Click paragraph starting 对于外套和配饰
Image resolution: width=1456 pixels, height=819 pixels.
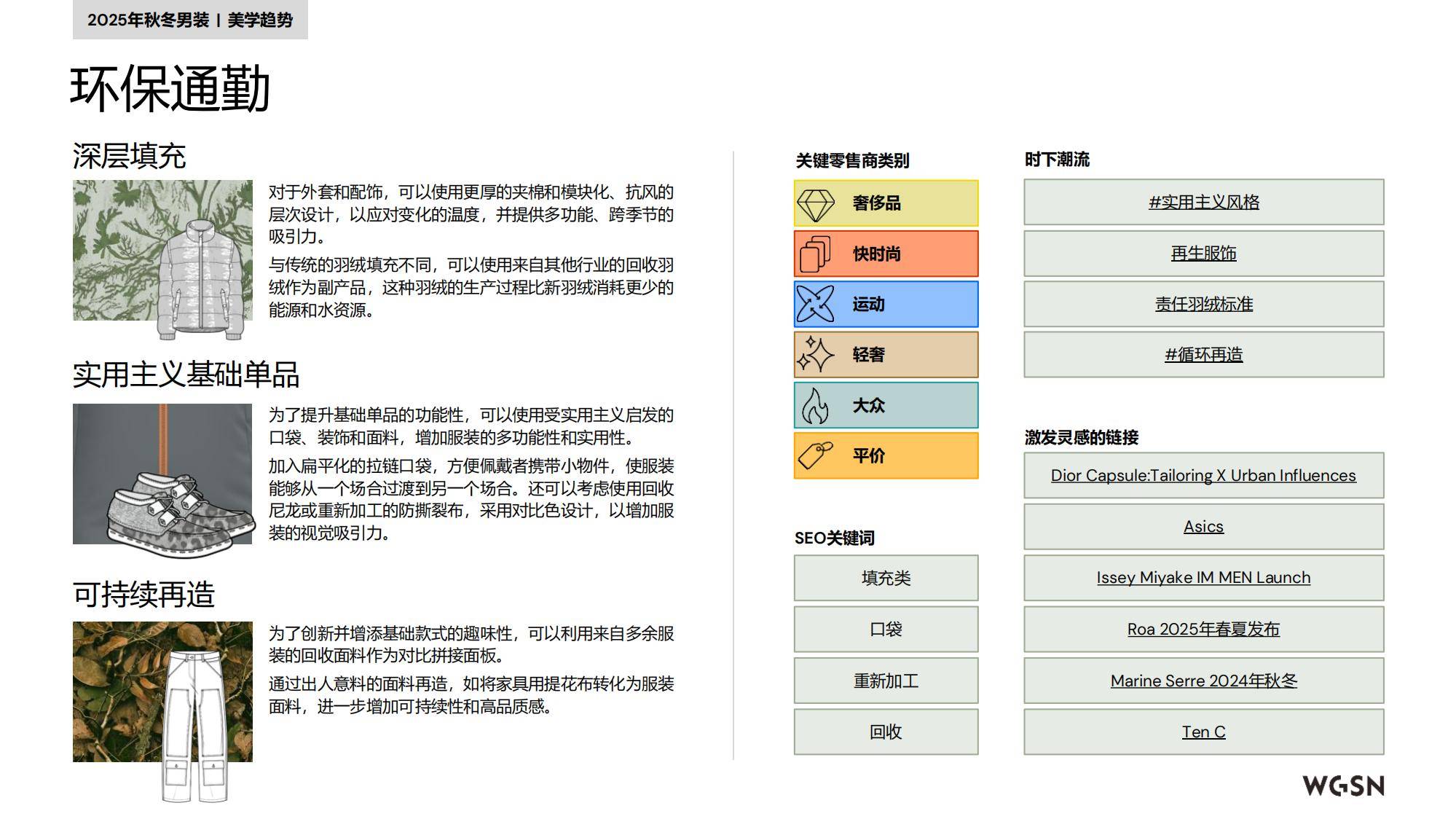[471, 214]
